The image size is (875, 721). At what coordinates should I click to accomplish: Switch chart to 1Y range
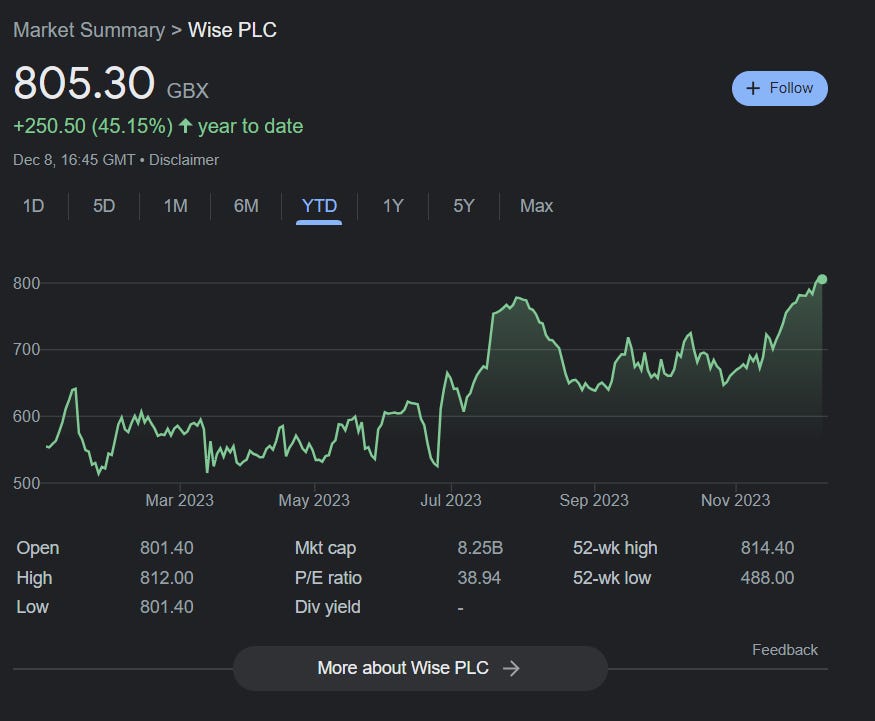pyautogui.click(x=393, y=206)
